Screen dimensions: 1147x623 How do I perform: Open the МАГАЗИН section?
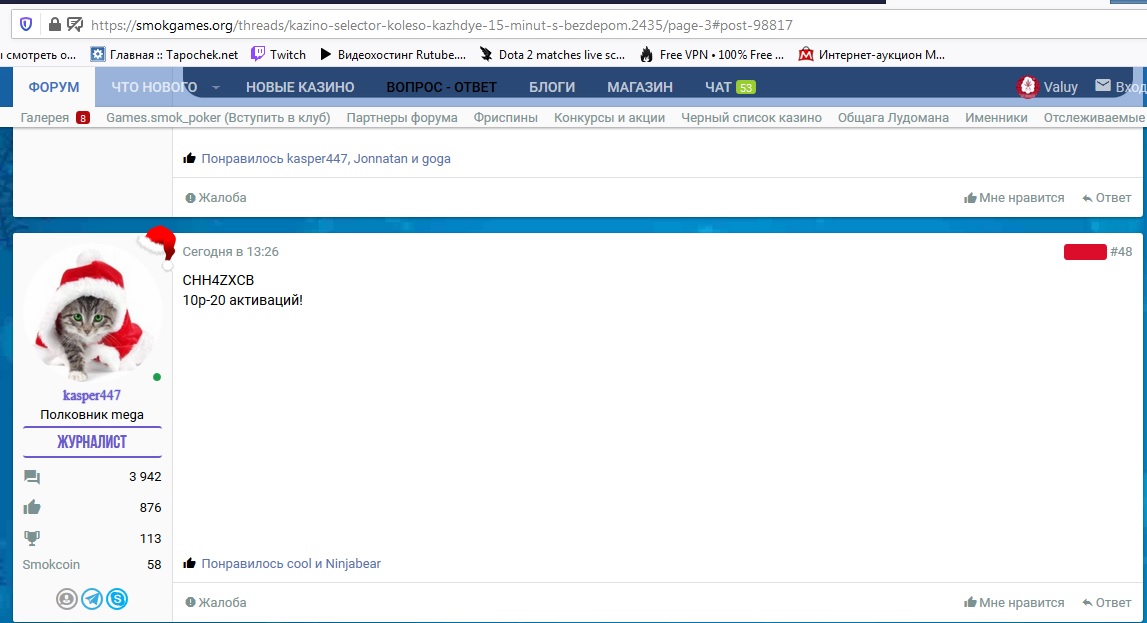tap(640, 87)
